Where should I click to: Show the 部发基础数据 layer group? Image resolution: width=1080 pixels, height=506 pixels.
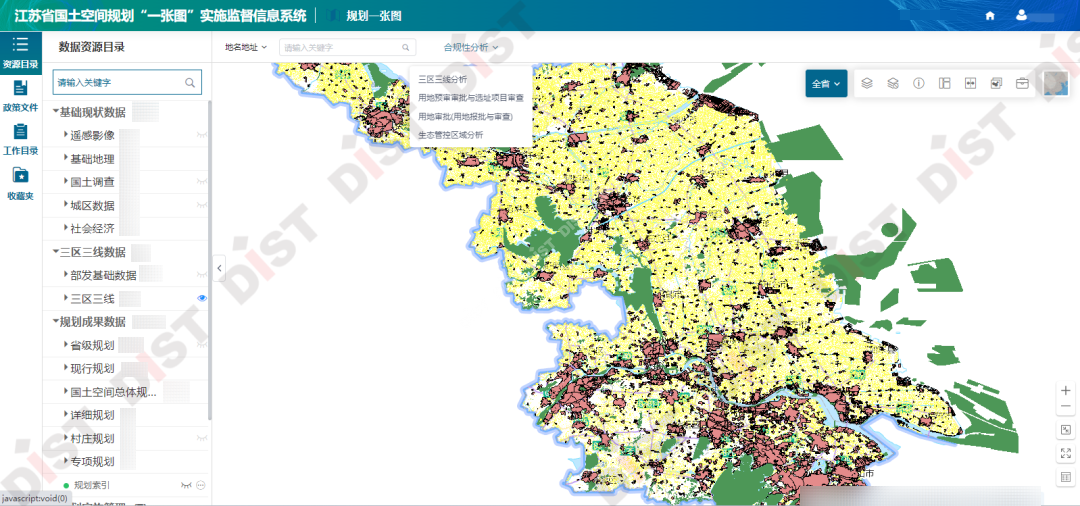click(202, 275)
